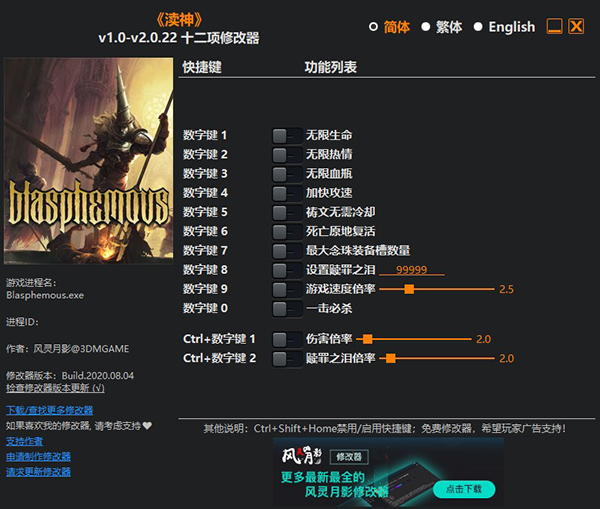The width and height of the screenshot is (600, 509).
Task: Click the 进程ID label
Action: pos(22,322)
